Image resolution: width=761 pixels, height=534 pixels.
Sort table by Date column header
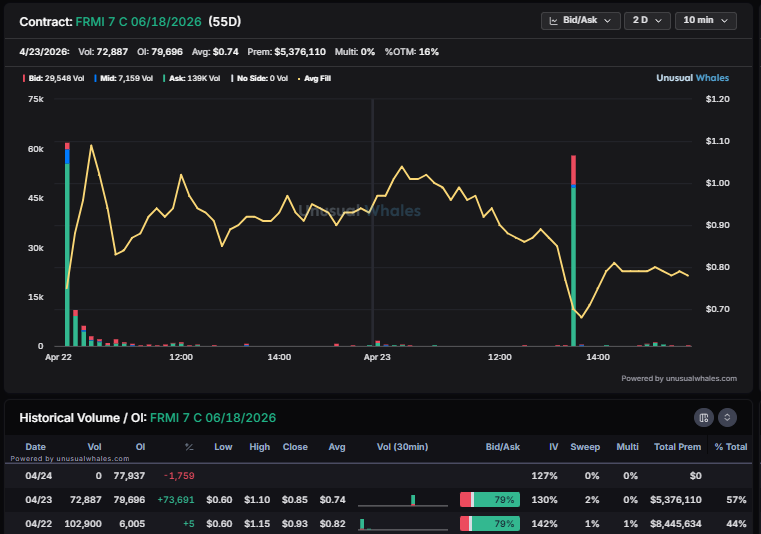35,447
